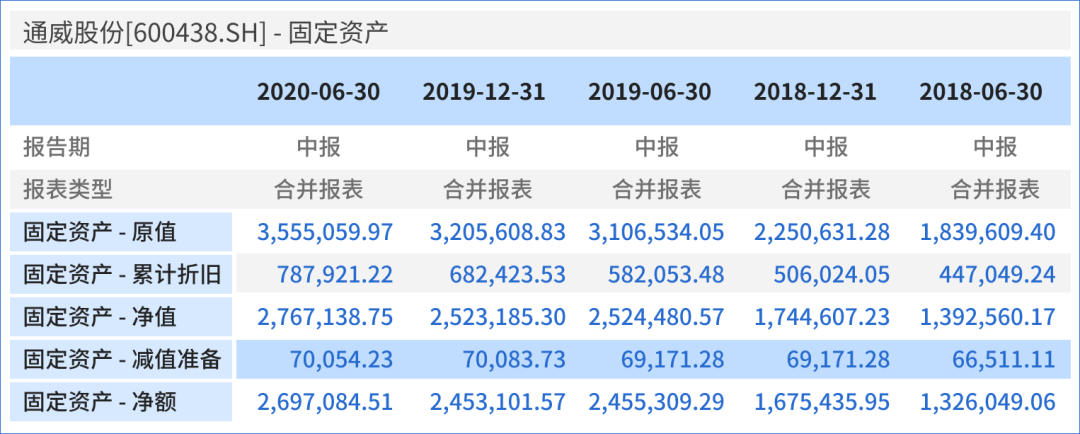This screenshot has height=434, width=1080.
Task: Click the value 2,455,309.29
Action: pos(656,402)
